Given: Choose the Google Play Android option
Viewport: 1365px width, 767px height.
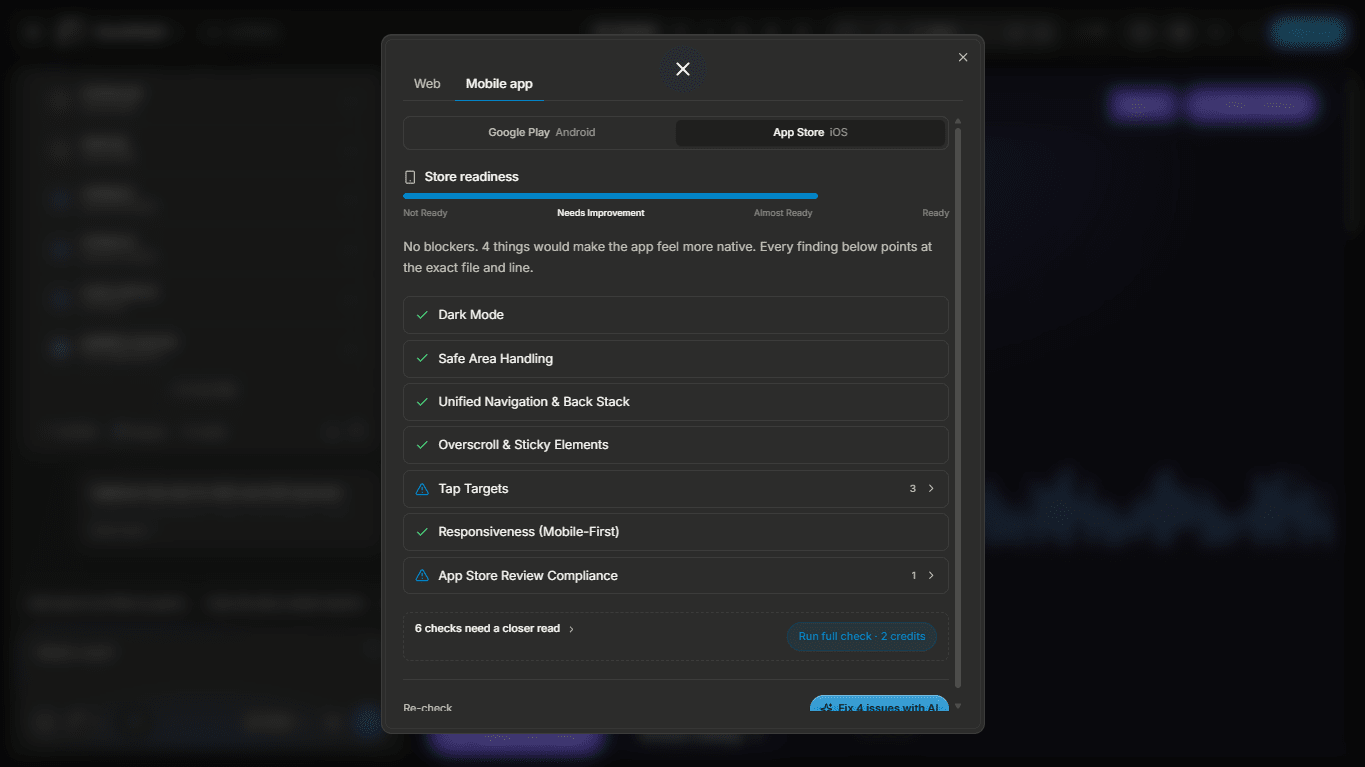Looking at the screenshot, I should coord(541,132).
